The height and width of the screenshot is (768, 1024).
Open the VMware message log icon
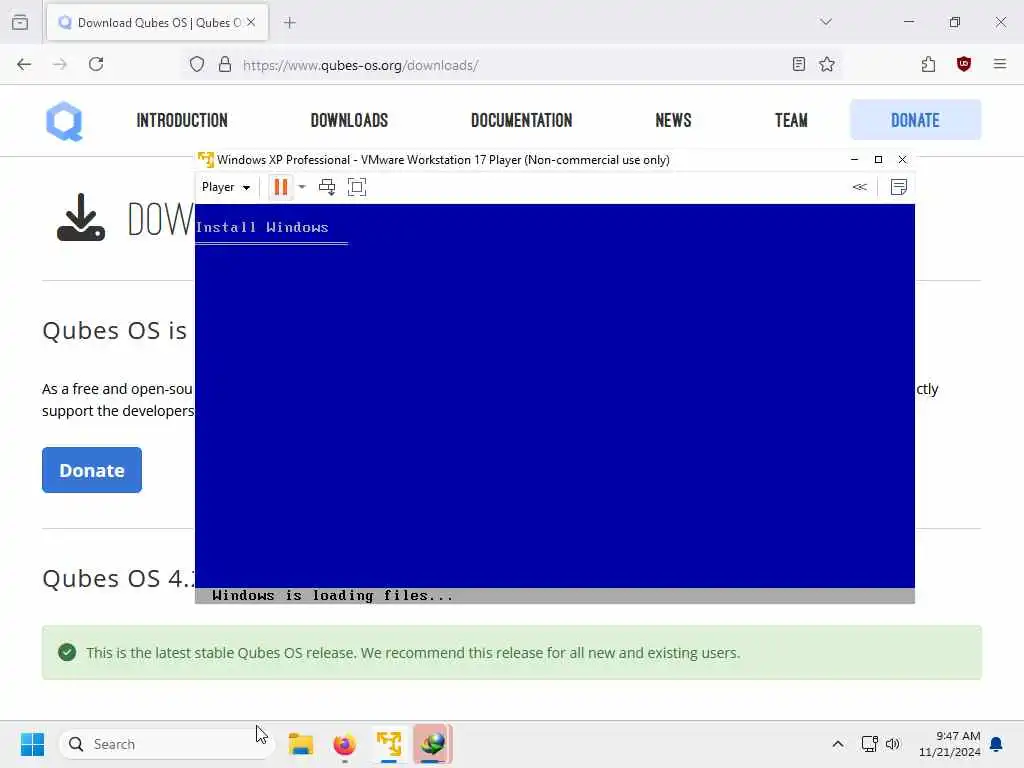click(x=899, y=187)
